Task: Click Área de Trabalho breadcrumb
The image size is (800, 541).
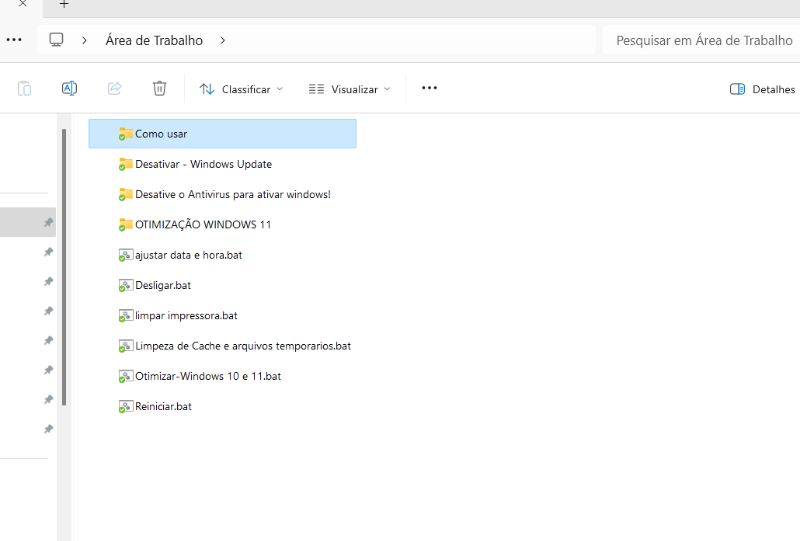Action: (154, 40)
